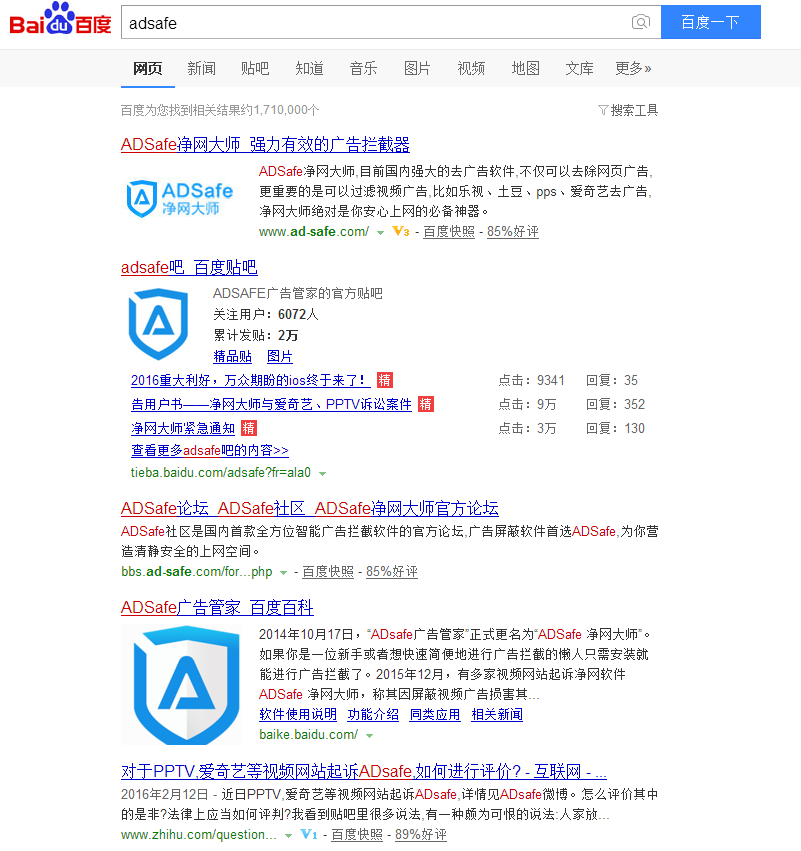Click 85%好评 on www.ad-safe.com result
The width and height of the screenshot is (801, 851).
click(x=512, y=232)
